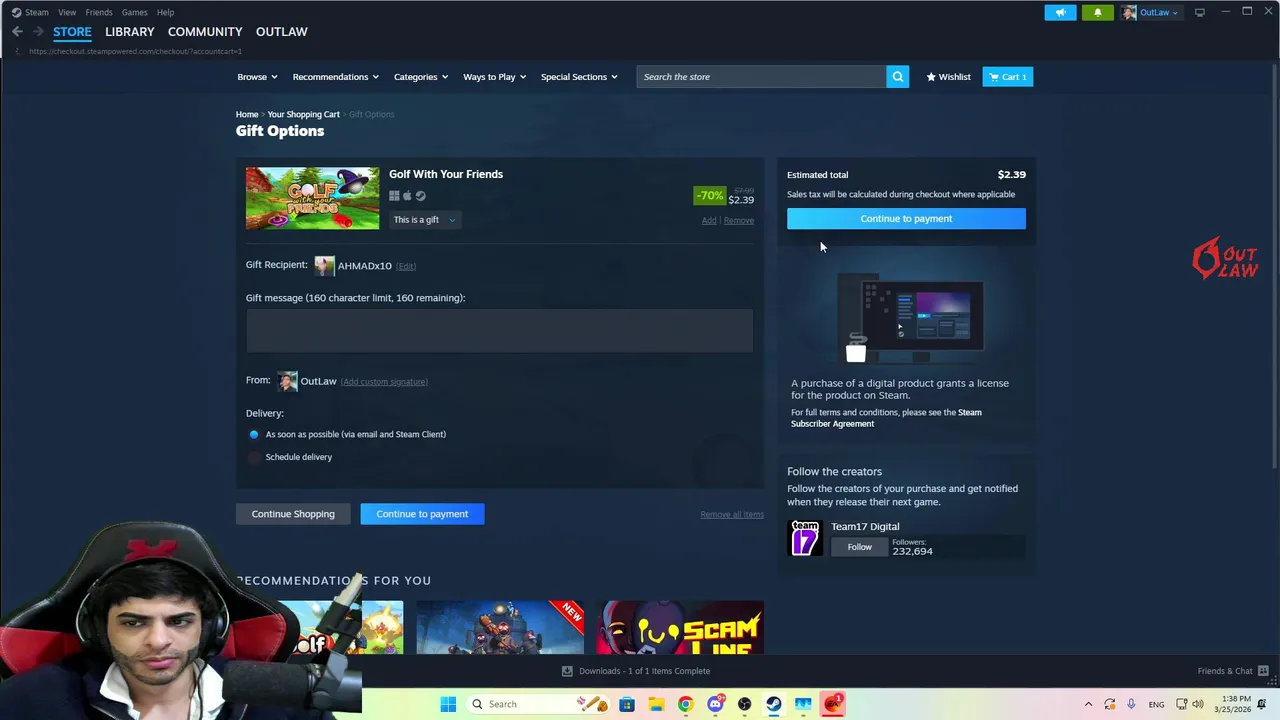
Task: Open the Cart button
Action: pyautogui.click(x=1007, y=77)
